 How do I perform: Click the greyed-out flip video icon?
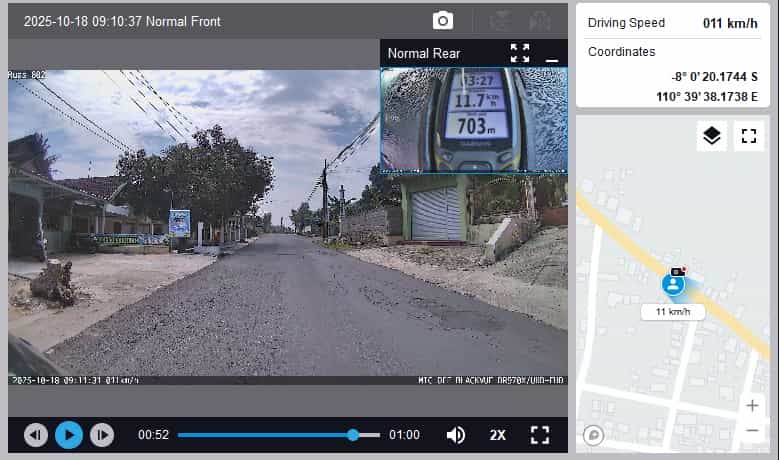pyautogui.click(x=501, y=21)
